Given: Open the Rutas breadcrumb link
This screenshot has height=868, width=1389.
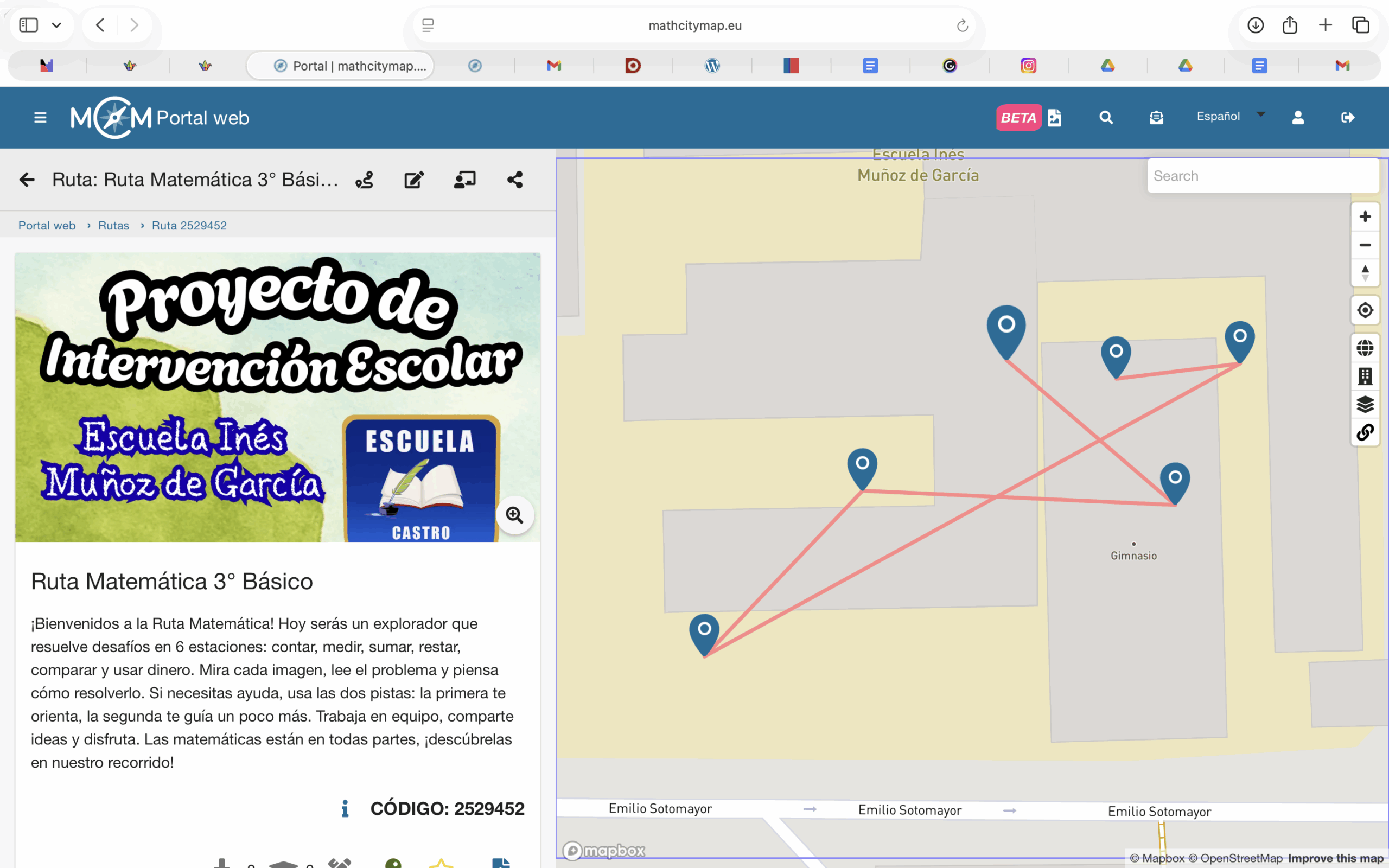Looking at the screenshot, I should (113, 226).
